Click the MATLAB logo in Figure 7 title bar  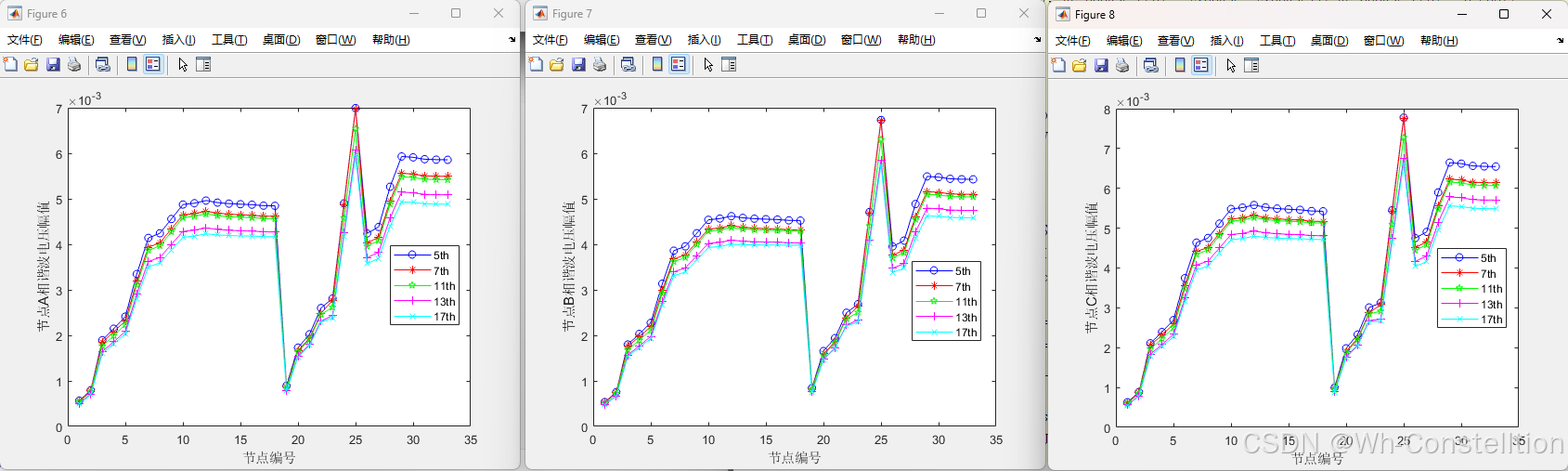(x=540, y=13)
